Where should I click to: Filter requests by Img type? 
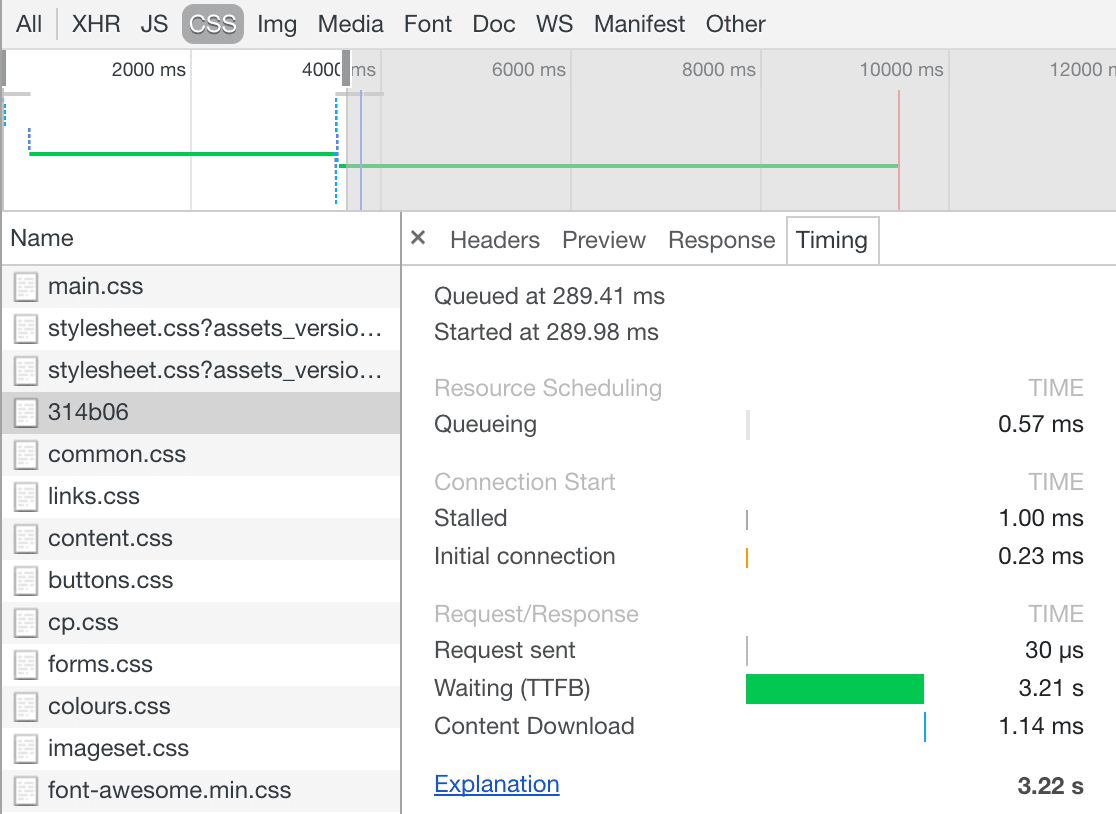(x=277, y=24)
